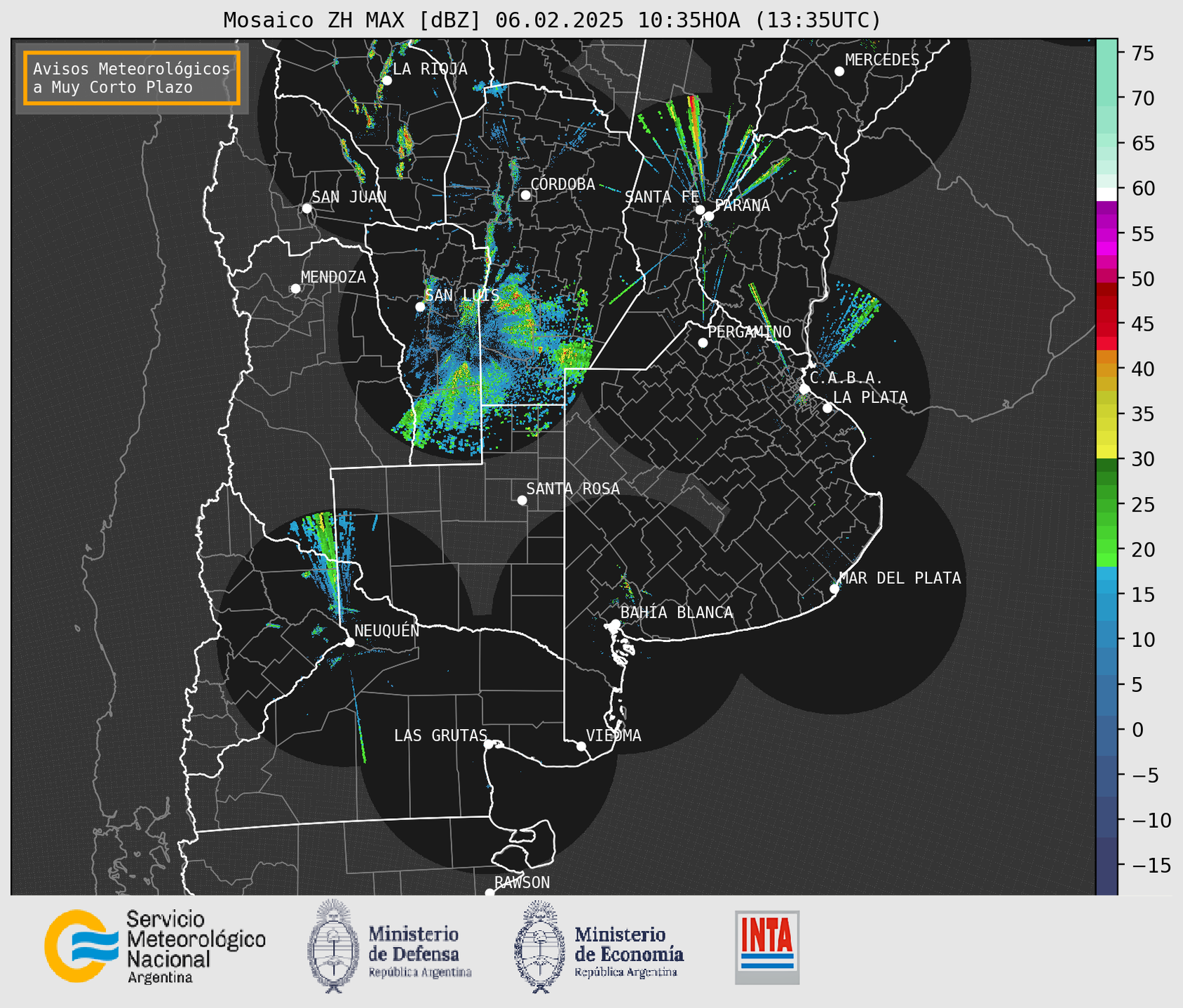Click the SANTA ROSA label text
This screenshot has height=1008, width=1183.
(x=573, y=489)
